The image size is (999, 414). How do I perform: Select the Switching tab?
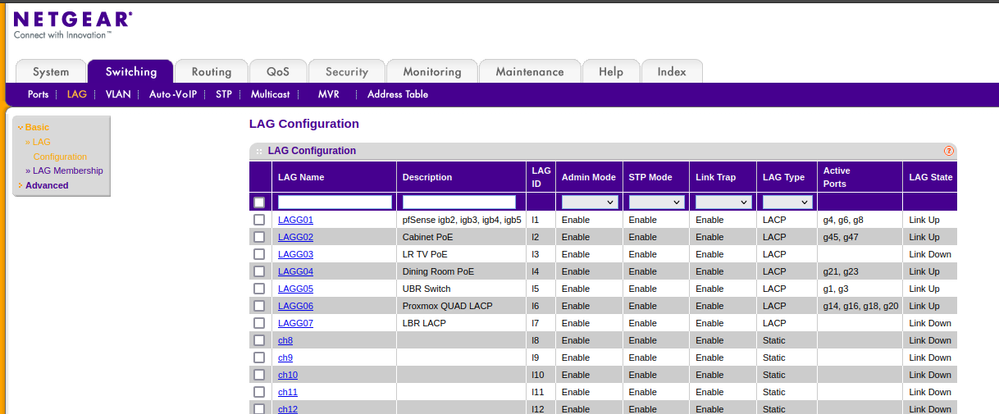(131, 72)
